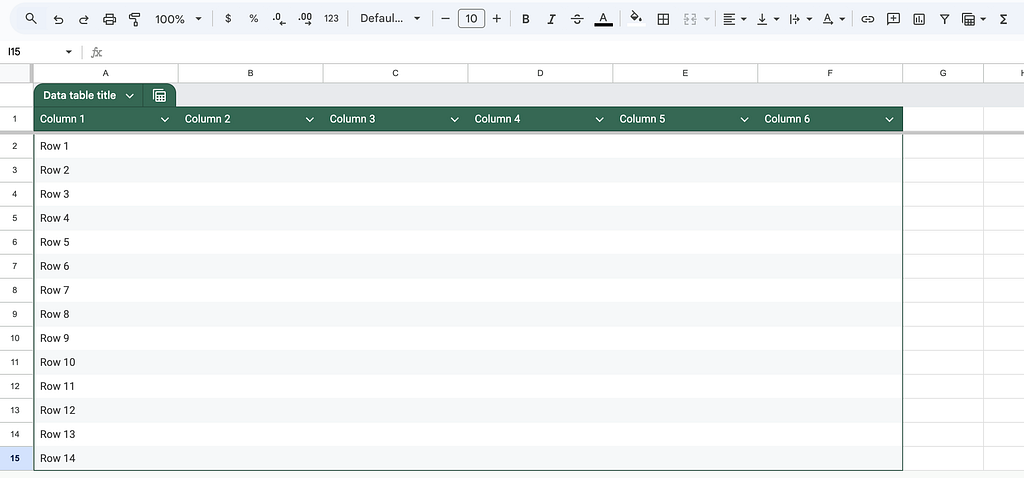Click the font size input field
The image size is (1024, 478).
click(x=472, y=19)
